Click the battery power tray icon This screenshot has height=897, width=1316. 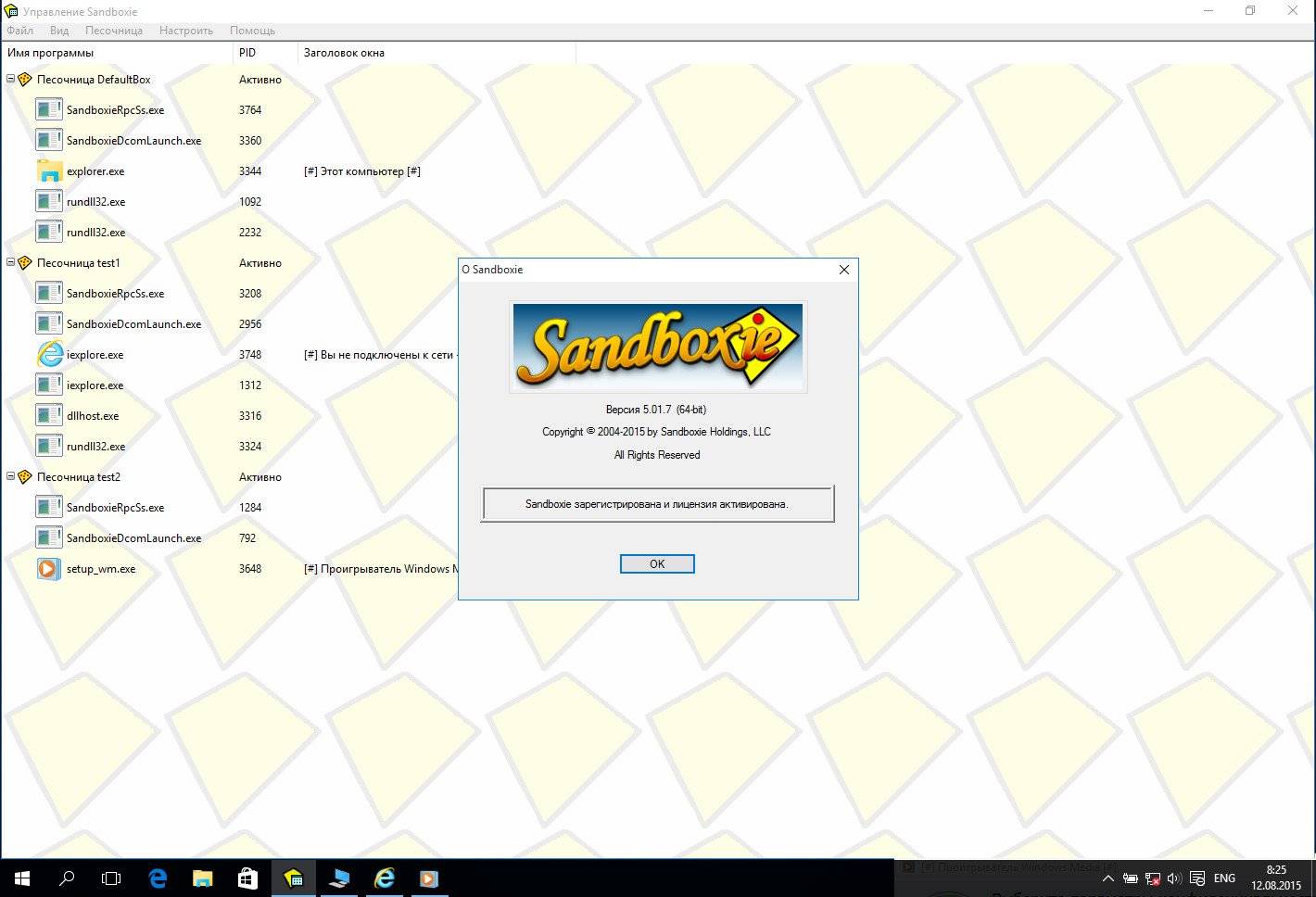coord(1130,878)
